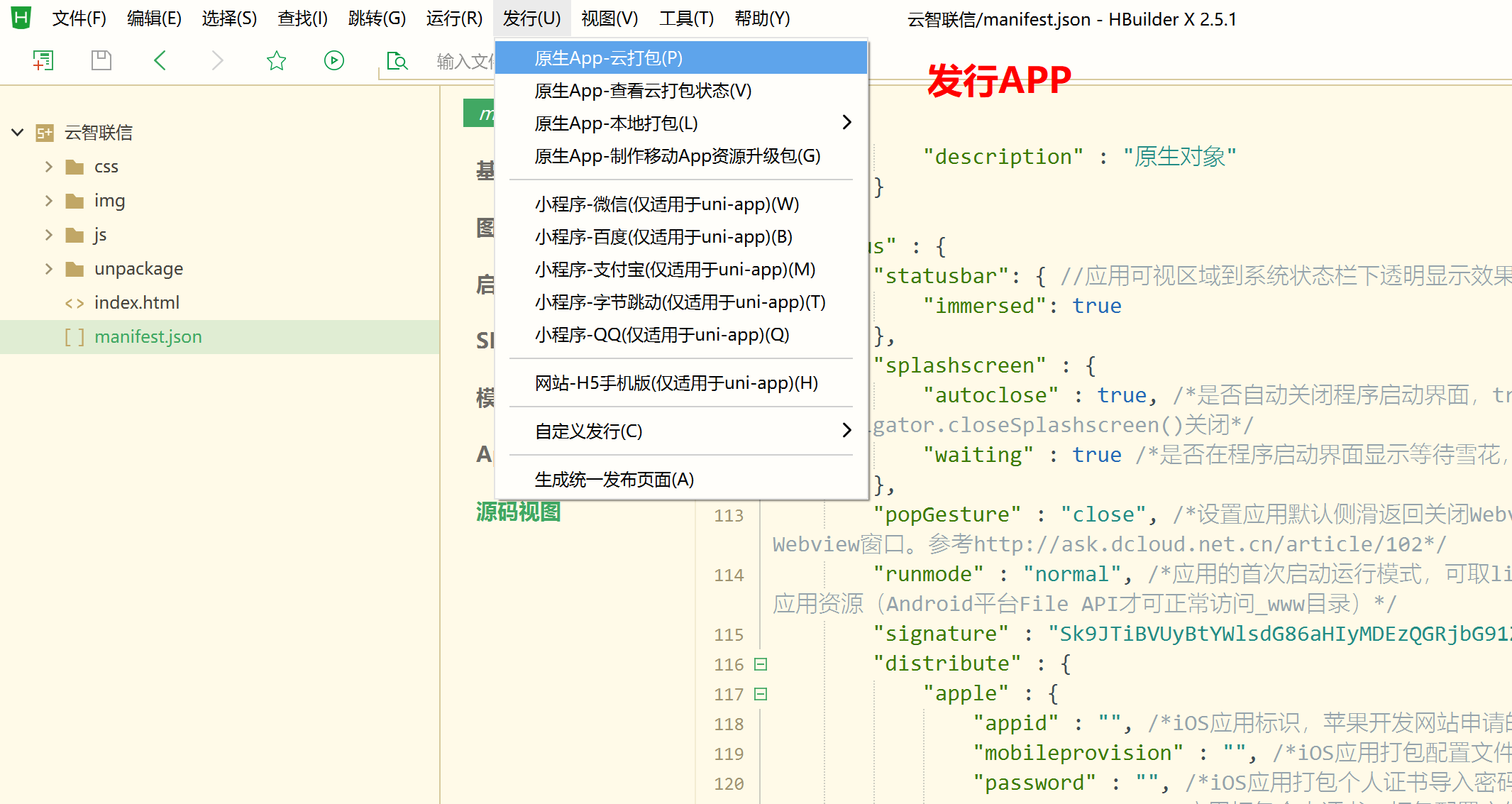Switch to 源码视图 section
1512x804 pixels.
[x=518, y=512]
